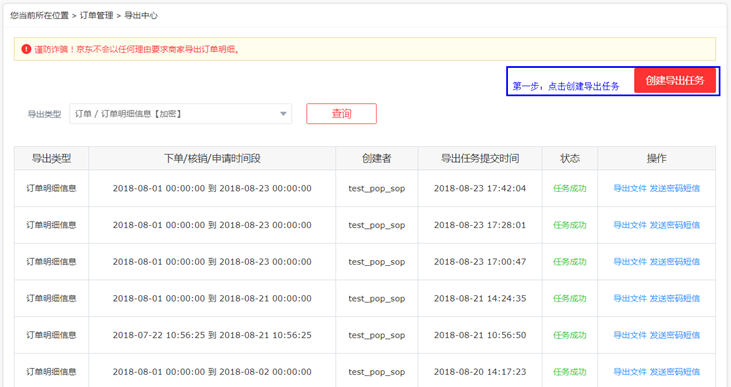Image resolution: width=731 pixels, height=387 pixels.
Task: Click 任务成功 status in the 14:24:35 row
Action: coord(570,298)
